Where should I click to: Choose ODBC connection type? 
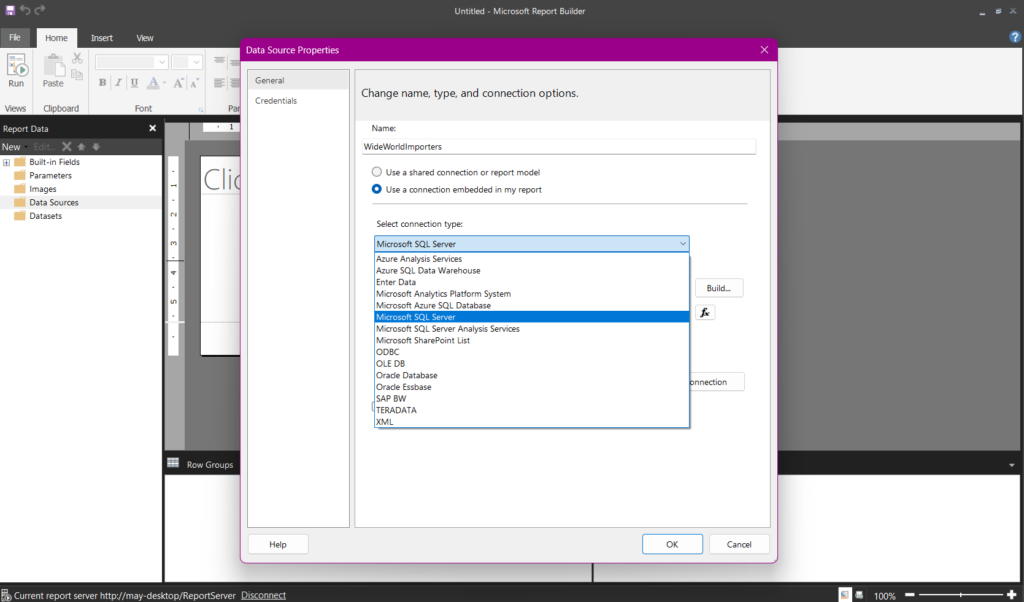pyautogui.click(x=532, y=352)
